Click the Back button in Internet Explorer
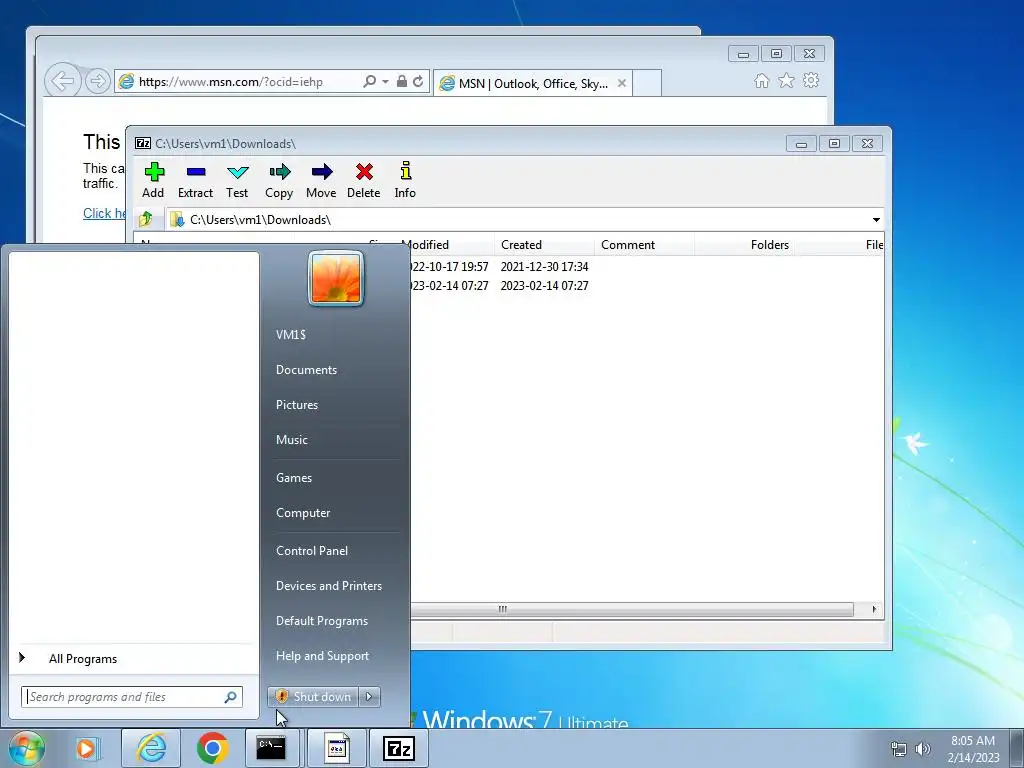 click(63, 82)
